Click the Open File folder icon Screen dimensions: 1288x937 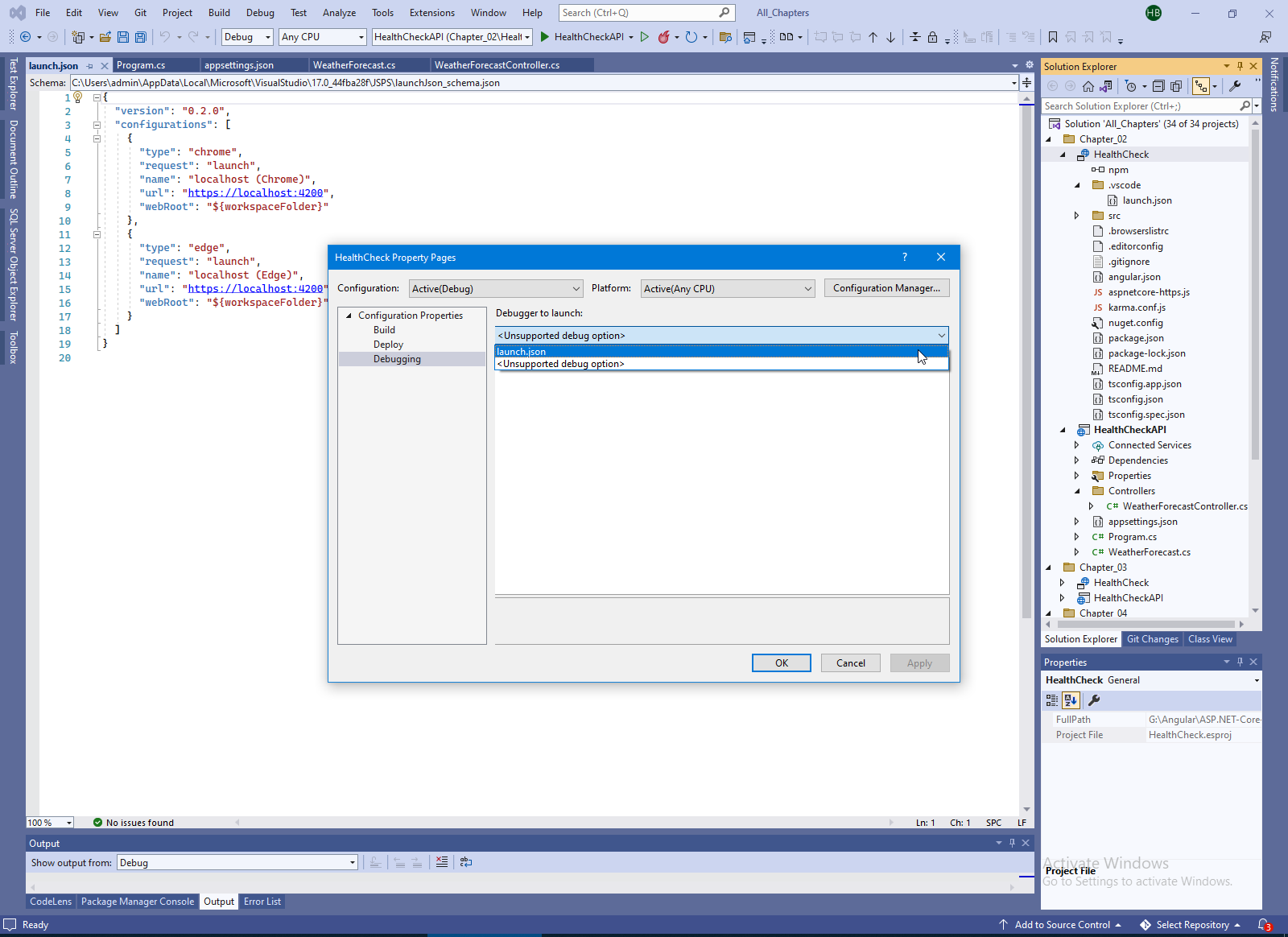[105, 37]
